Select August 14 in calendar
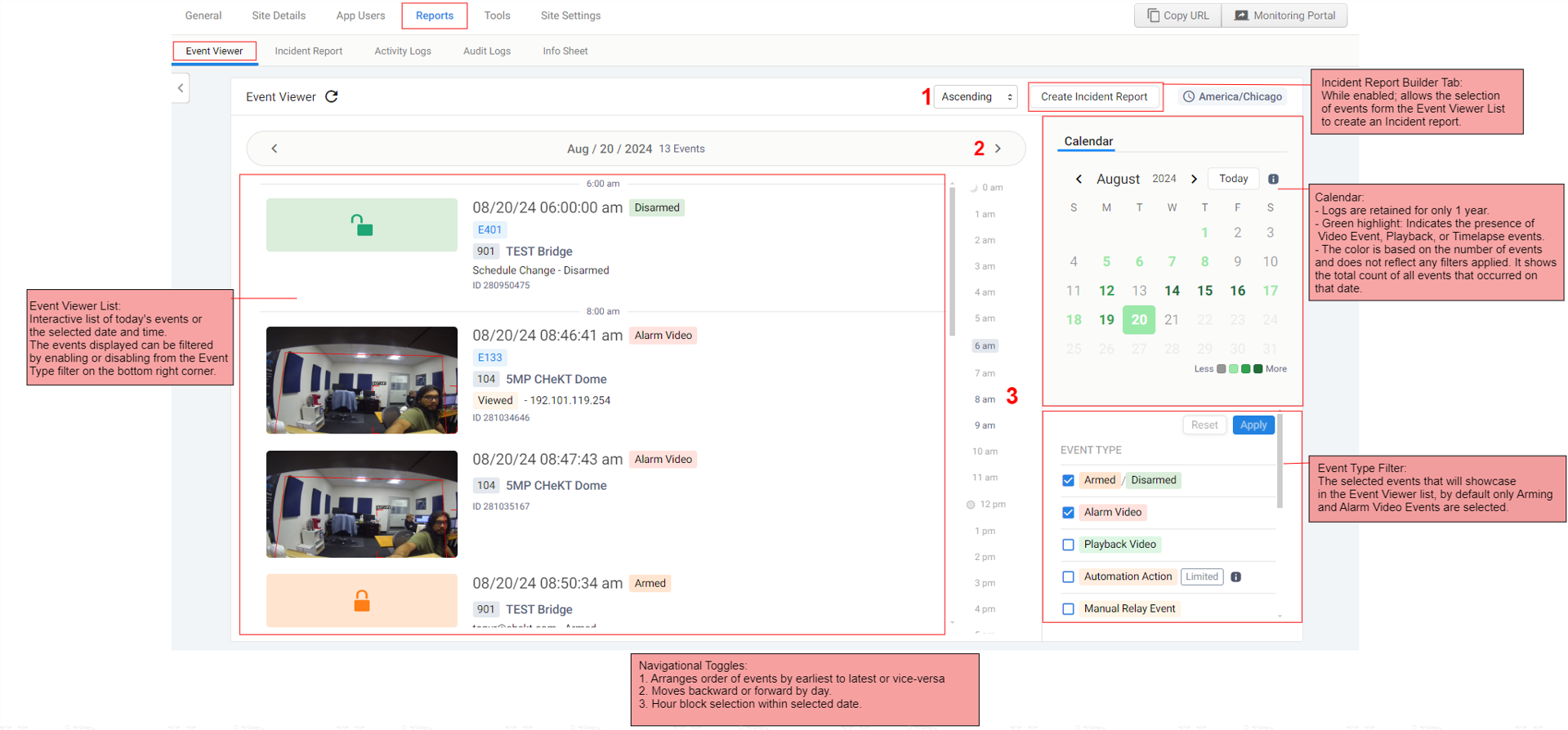 [x=1172, y=291]
